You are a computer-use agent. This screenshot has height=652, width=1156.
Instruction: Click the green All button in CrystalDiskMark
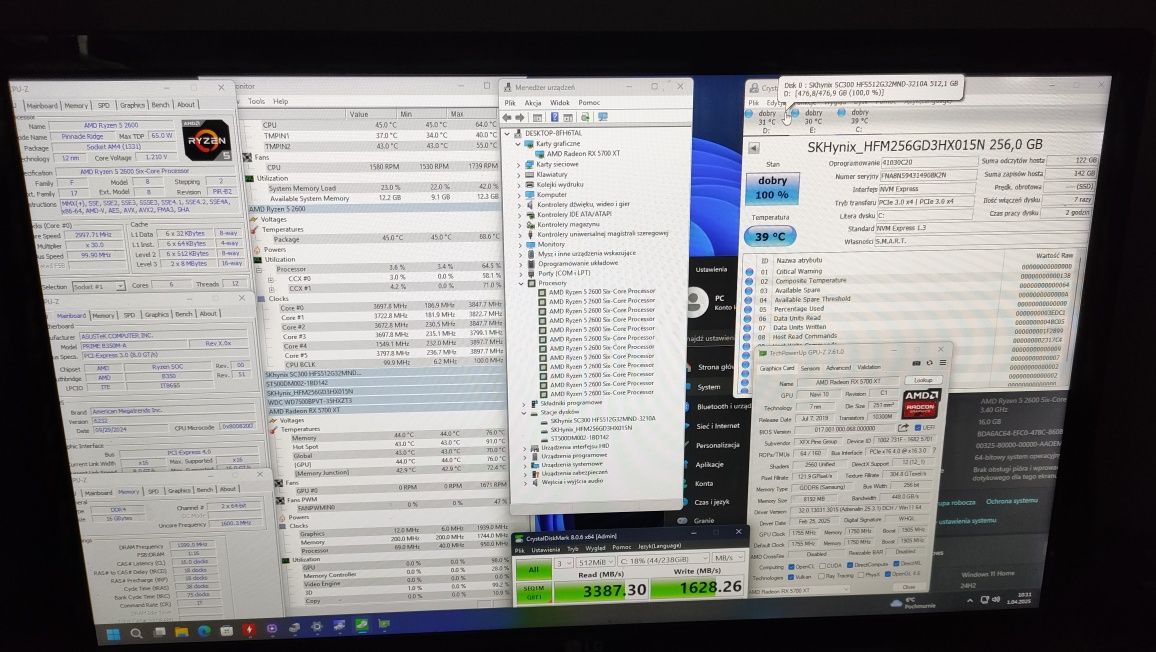point(534,570)
